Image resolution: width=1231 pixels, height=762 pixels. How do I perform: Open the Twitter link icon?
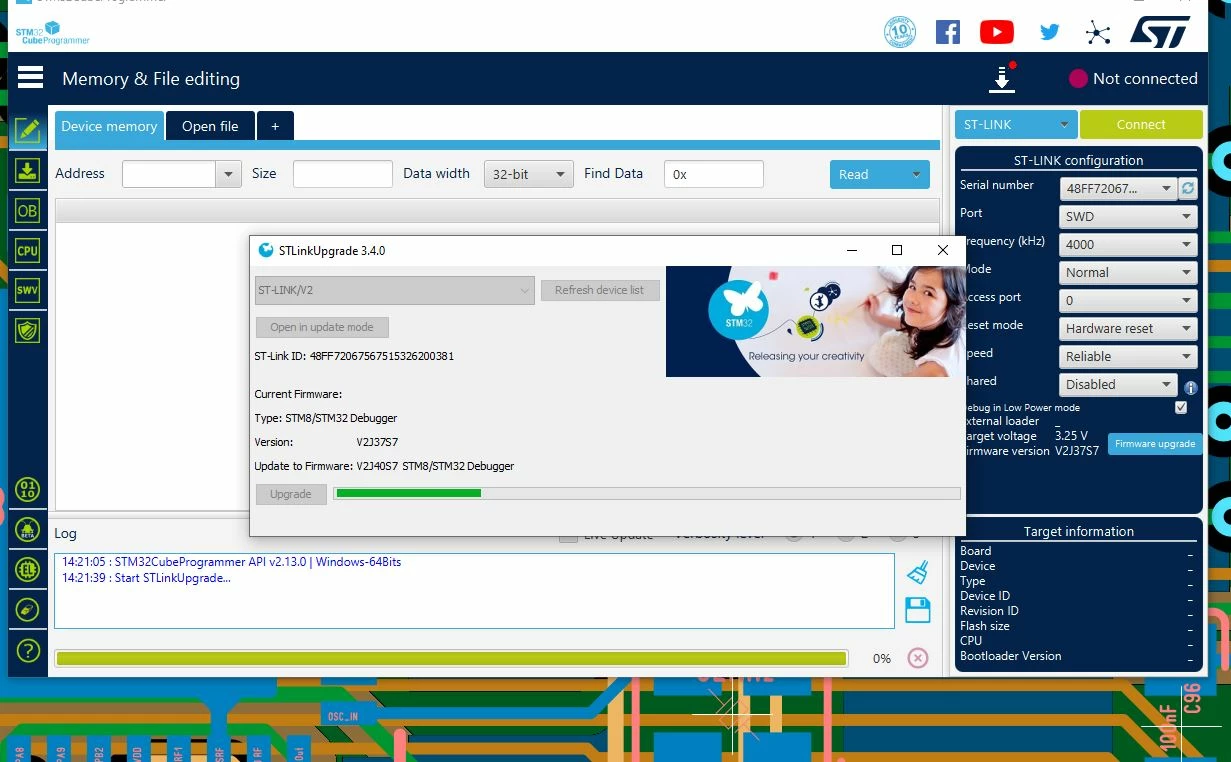pyautogui.click(x=1049, y=32)
